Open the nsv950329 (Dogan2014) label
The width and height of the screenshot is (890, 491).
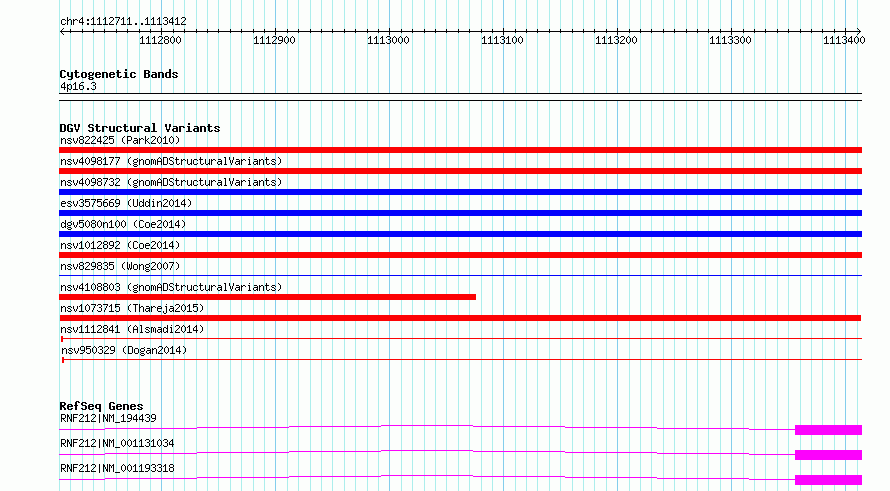coord(124,350)
